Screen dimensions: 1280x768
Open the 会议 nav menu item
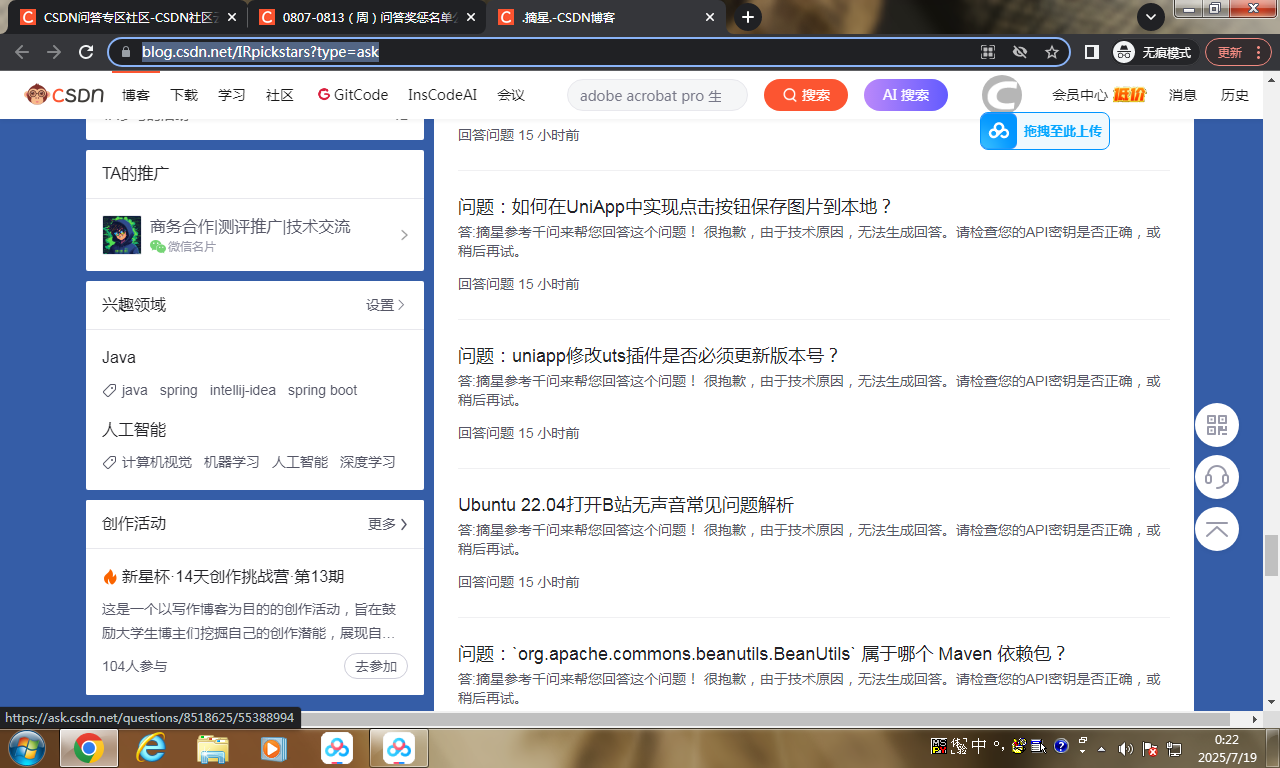(x=511, y=95)
